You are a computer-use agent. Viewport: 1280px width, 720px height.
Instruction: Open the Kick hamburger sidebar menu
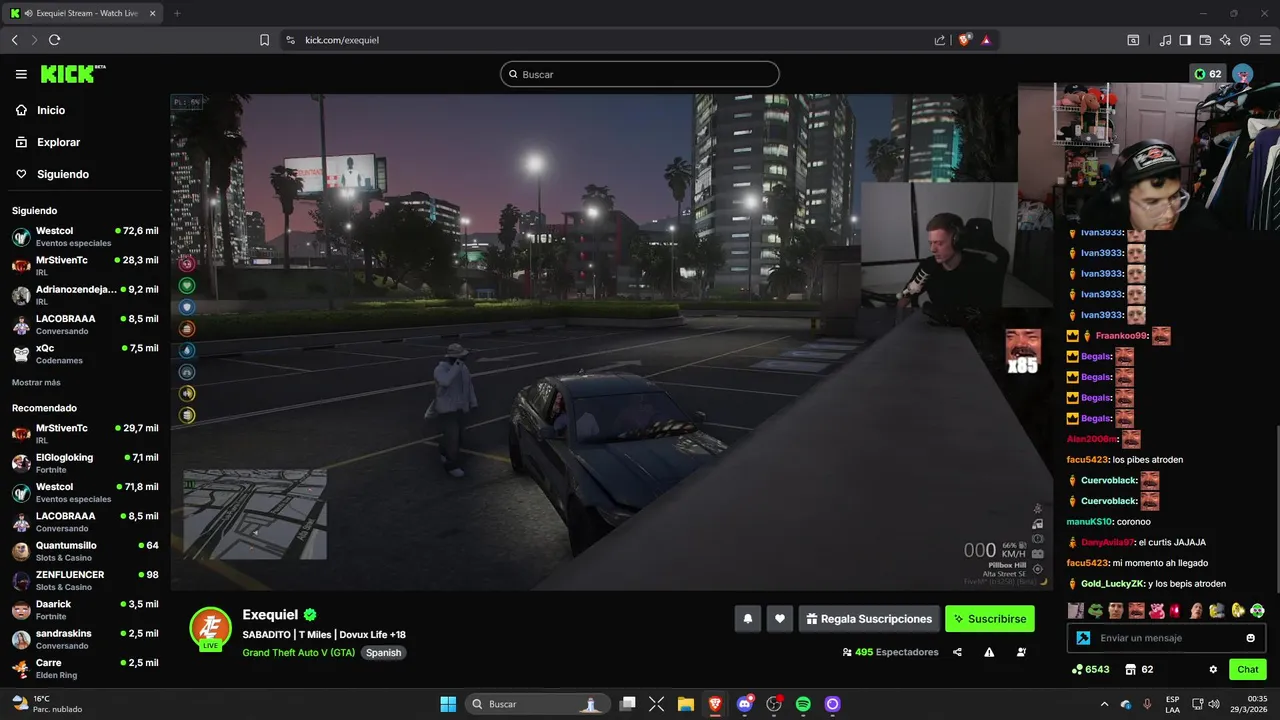(21, 74)
